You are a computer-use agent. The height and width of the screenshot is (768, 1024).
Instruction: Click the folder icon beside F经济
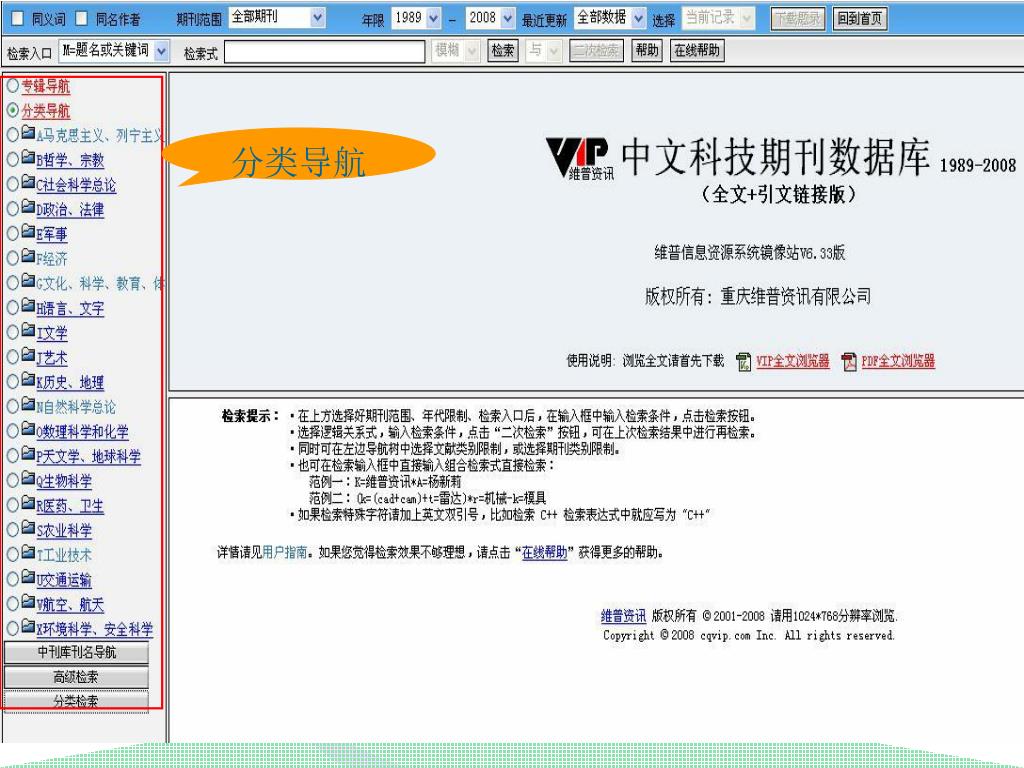[28, 256]
